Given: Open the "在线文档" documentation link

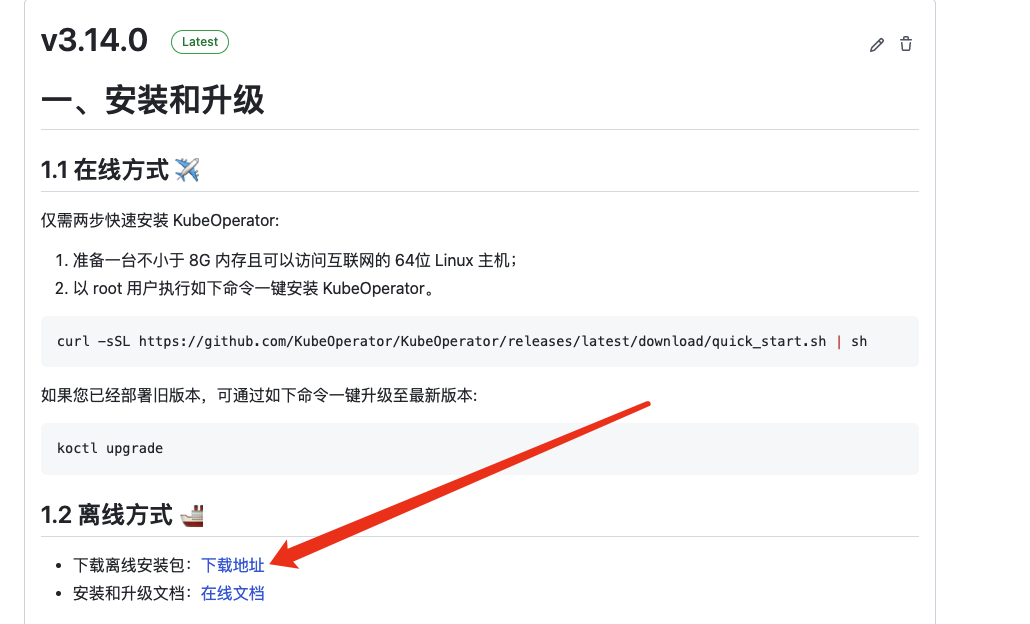Looking at the screenshot, I should tap(232, 592).
